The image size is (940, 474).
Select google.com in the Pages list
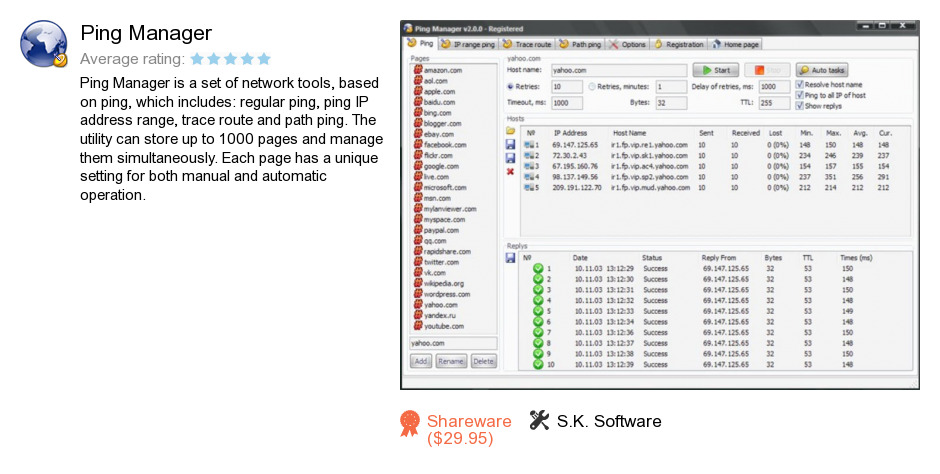[x=441, y=166]
